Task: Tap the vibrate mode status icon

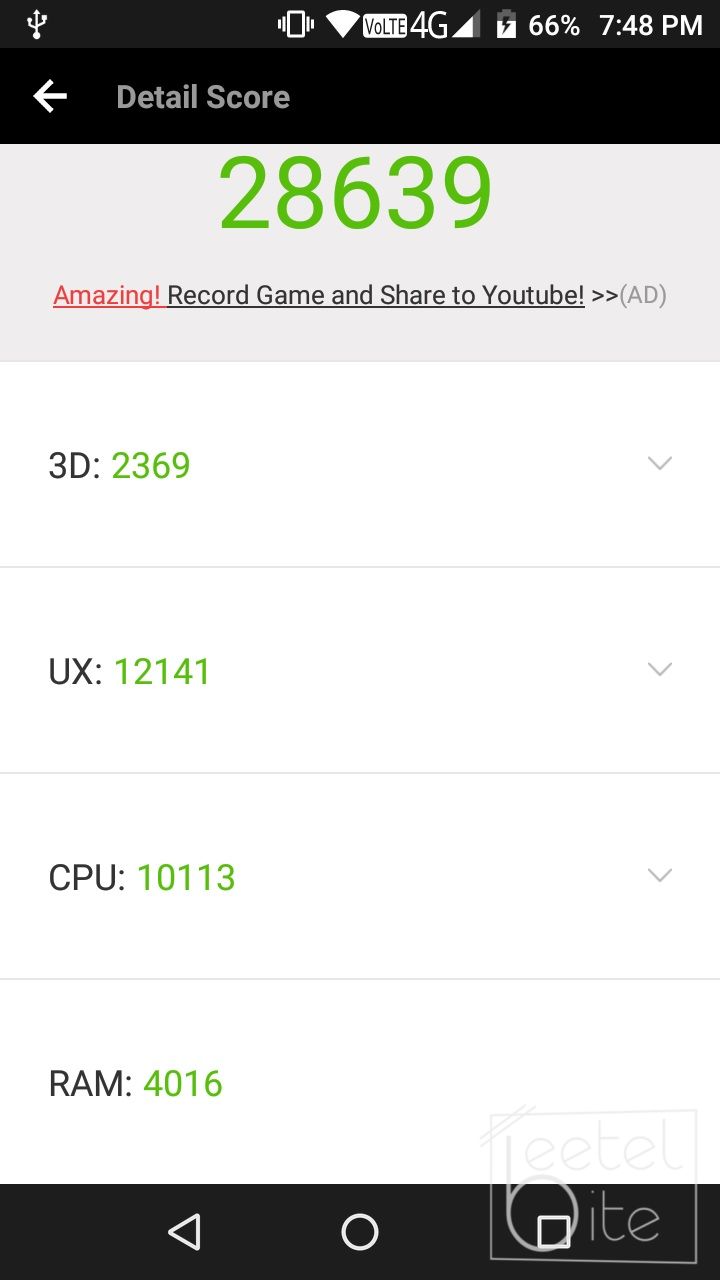Action: [x=296, y=24]
